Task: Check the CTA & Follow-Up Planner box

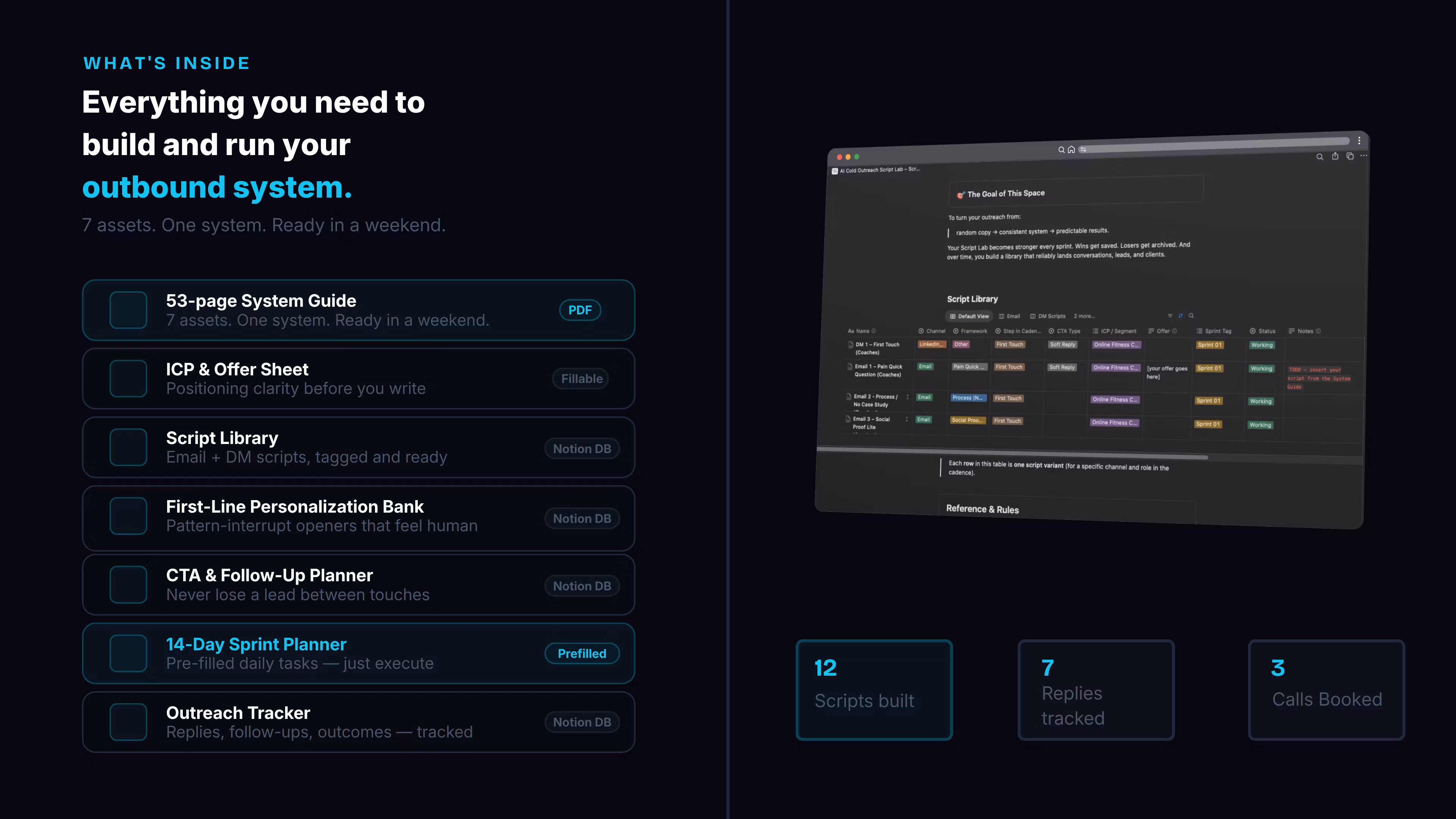Action: point(128,584)
